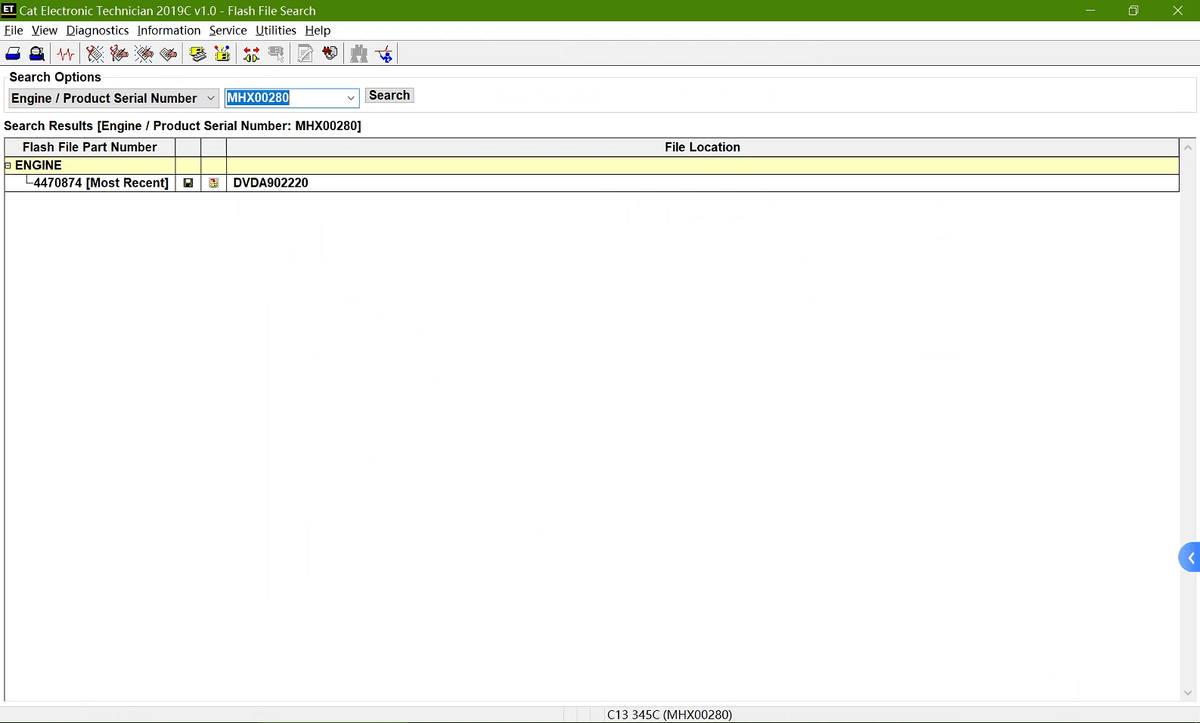Click the floppy disk icon beside 4470874
The width and height of the screenshot is (1200, 723).
click(187, 183)
